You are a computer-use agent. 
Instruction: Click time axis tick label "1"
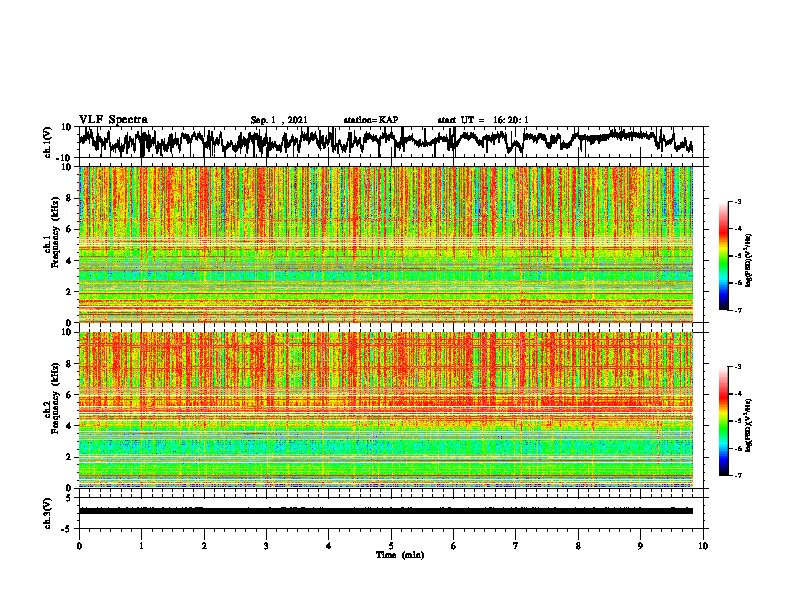(141, 546)
